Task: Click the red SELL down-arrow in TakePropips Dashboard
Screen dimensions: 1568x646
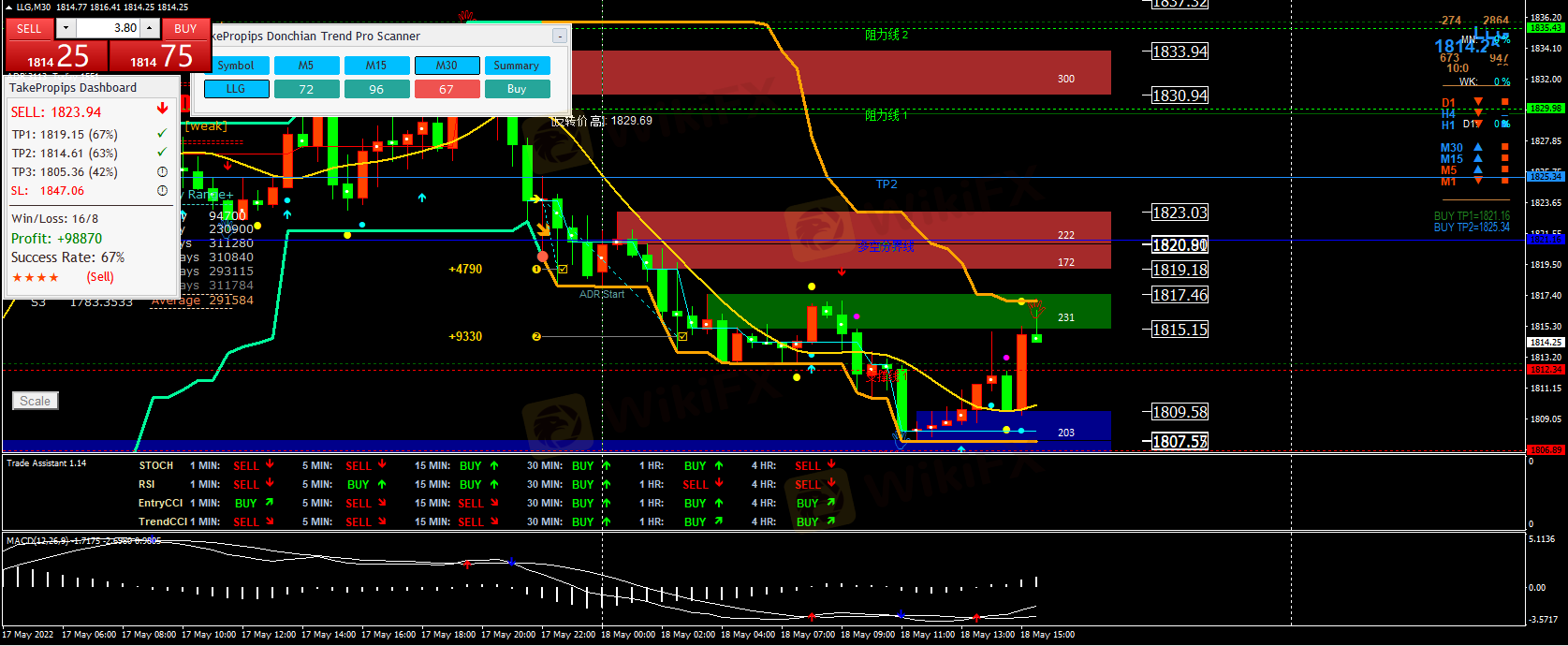Action: point(163,110)
